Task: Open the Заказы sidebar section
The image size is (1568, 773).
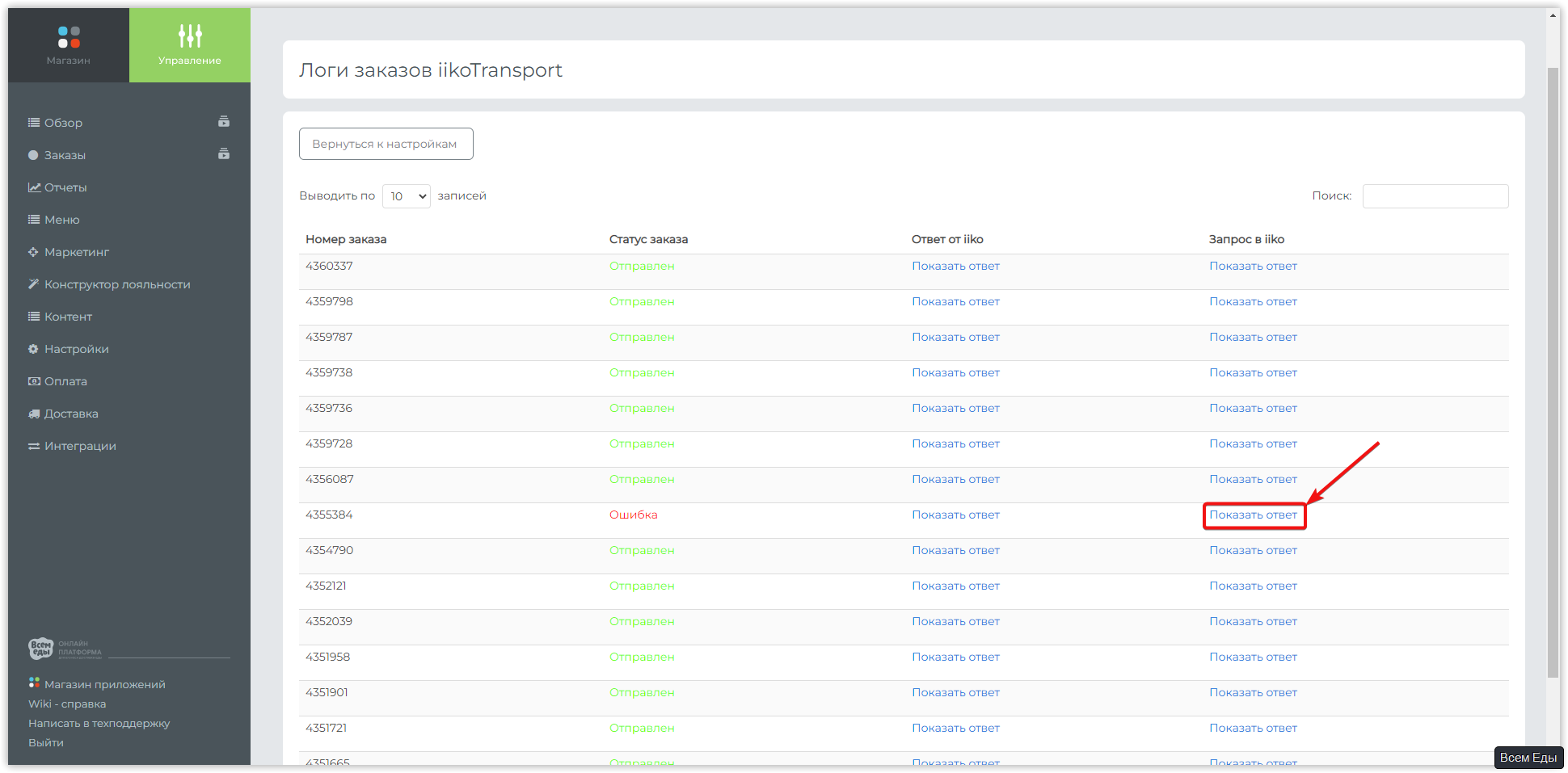Action: (65, 155)
